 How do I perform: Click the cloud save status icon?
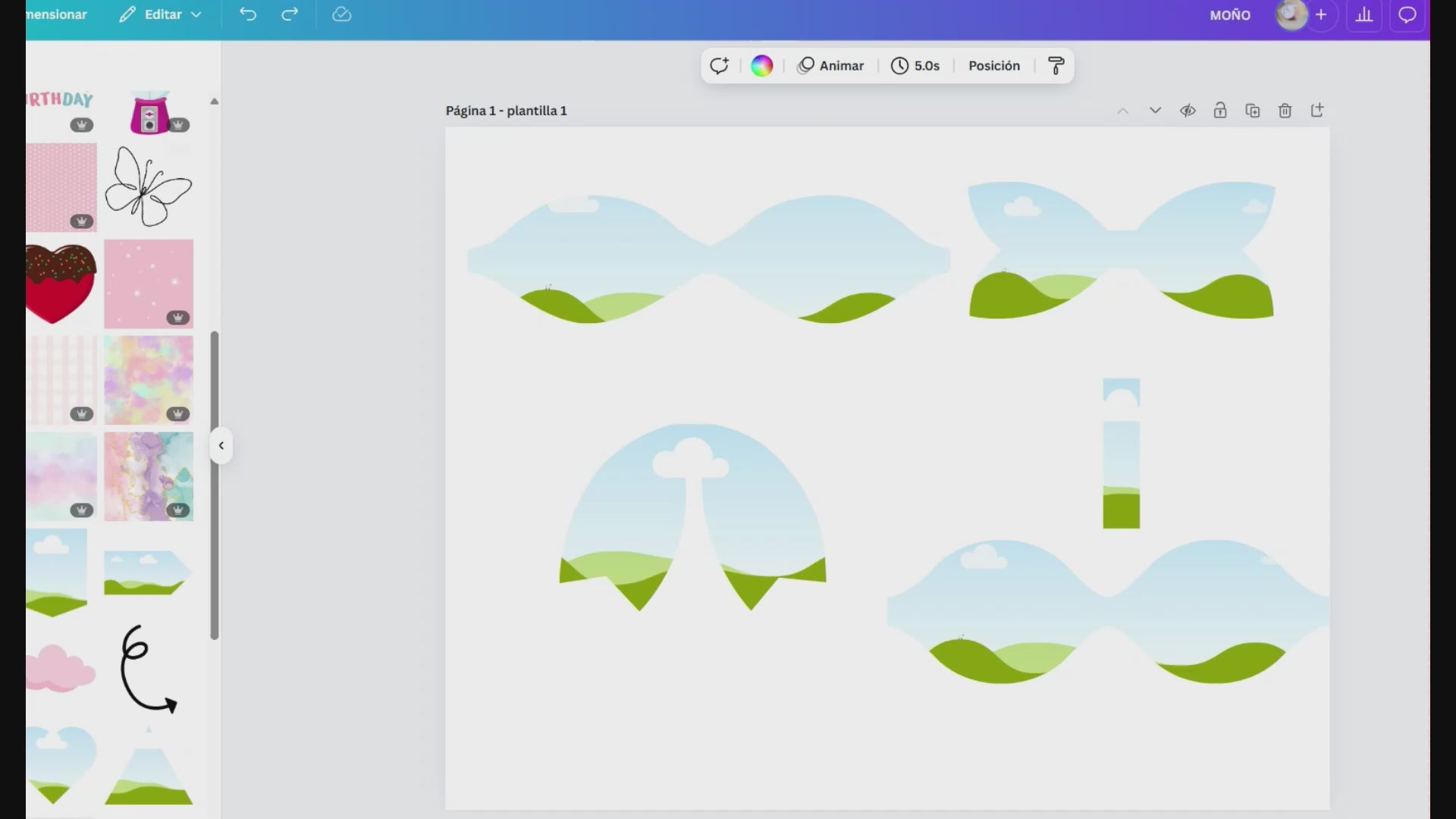341,14
